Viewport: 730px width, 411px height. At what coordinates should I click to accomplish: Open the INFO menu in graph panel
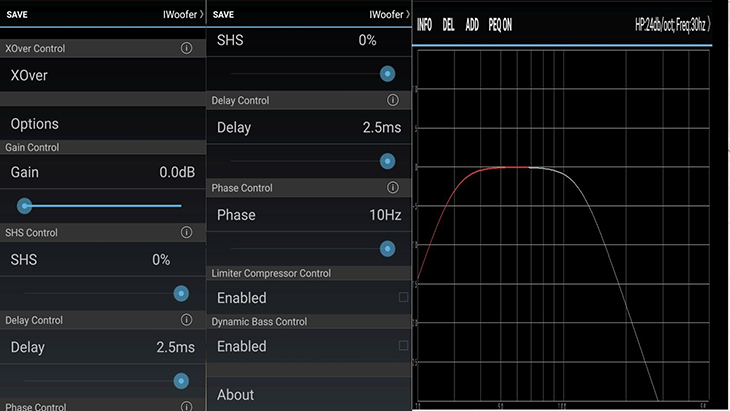pos(424,25)
